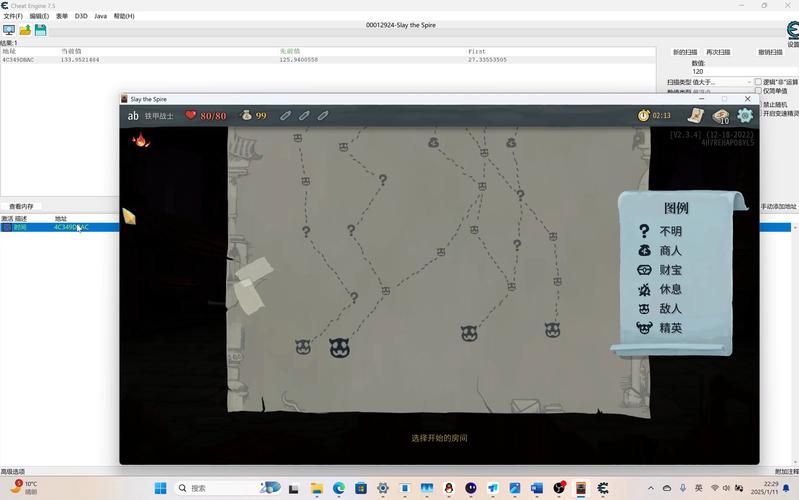Click the 先前值 column header

290,51
